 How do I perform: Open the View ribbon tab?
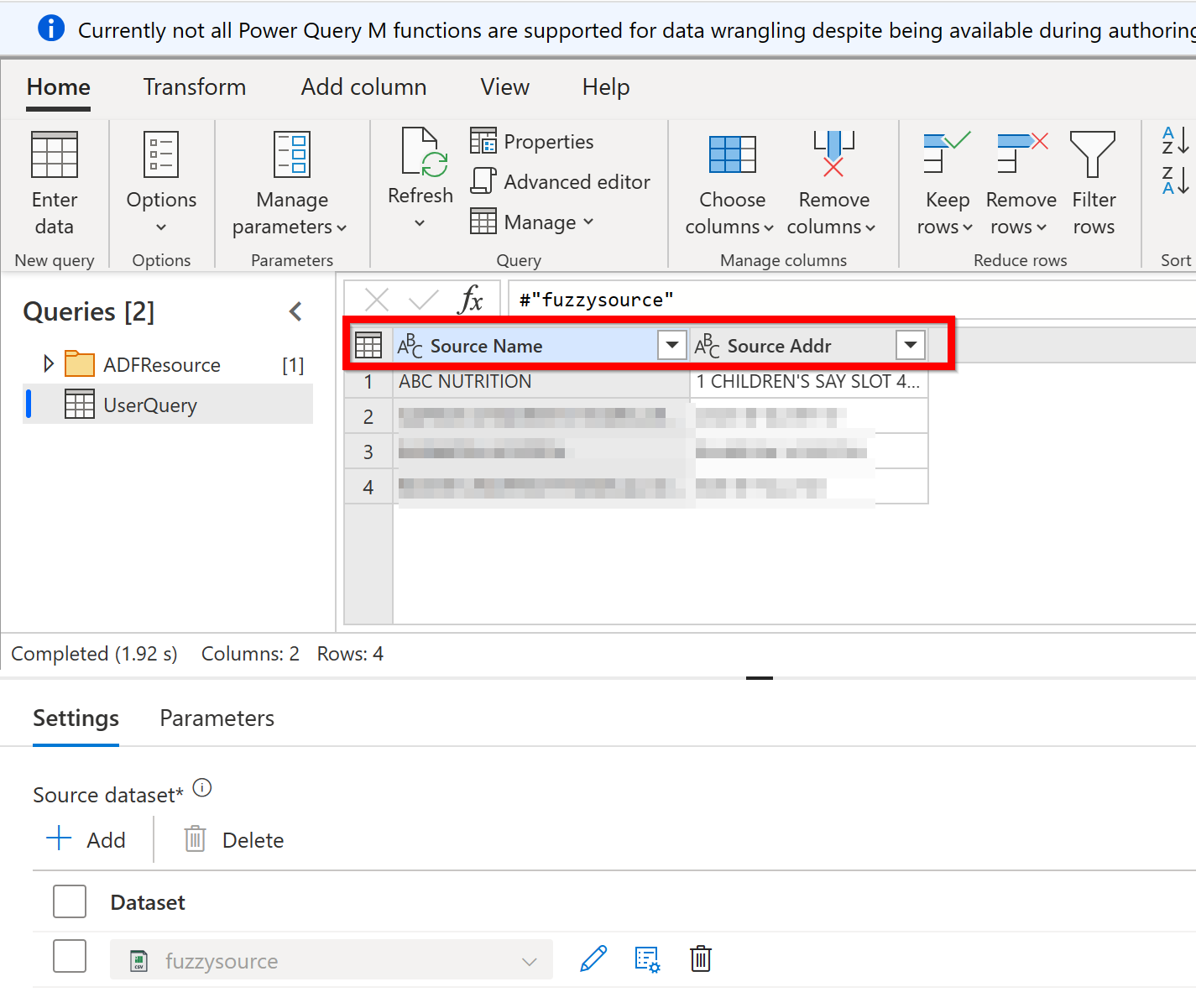point(505,87)
